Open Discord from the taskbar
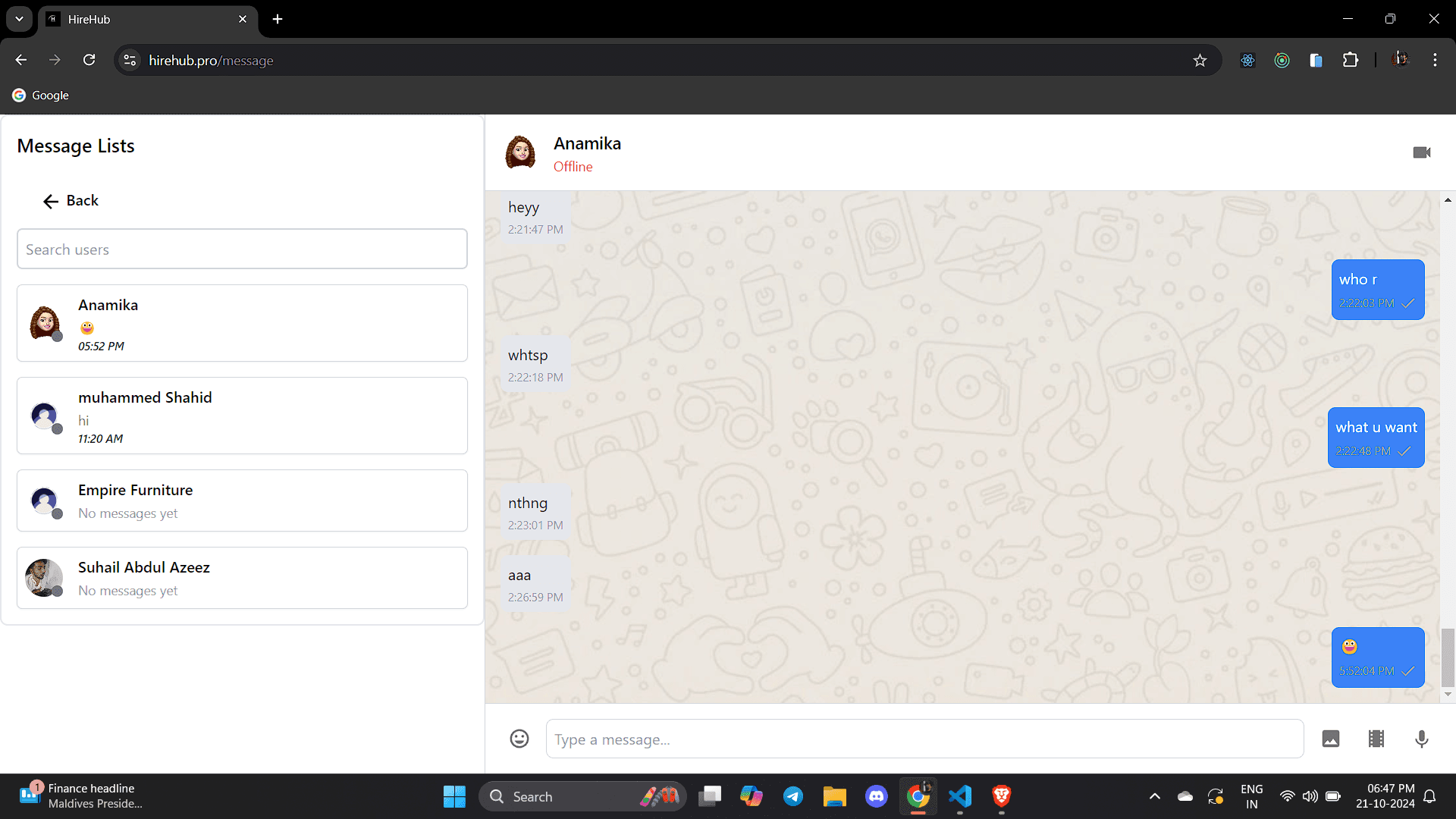 [x=876, y=796]
